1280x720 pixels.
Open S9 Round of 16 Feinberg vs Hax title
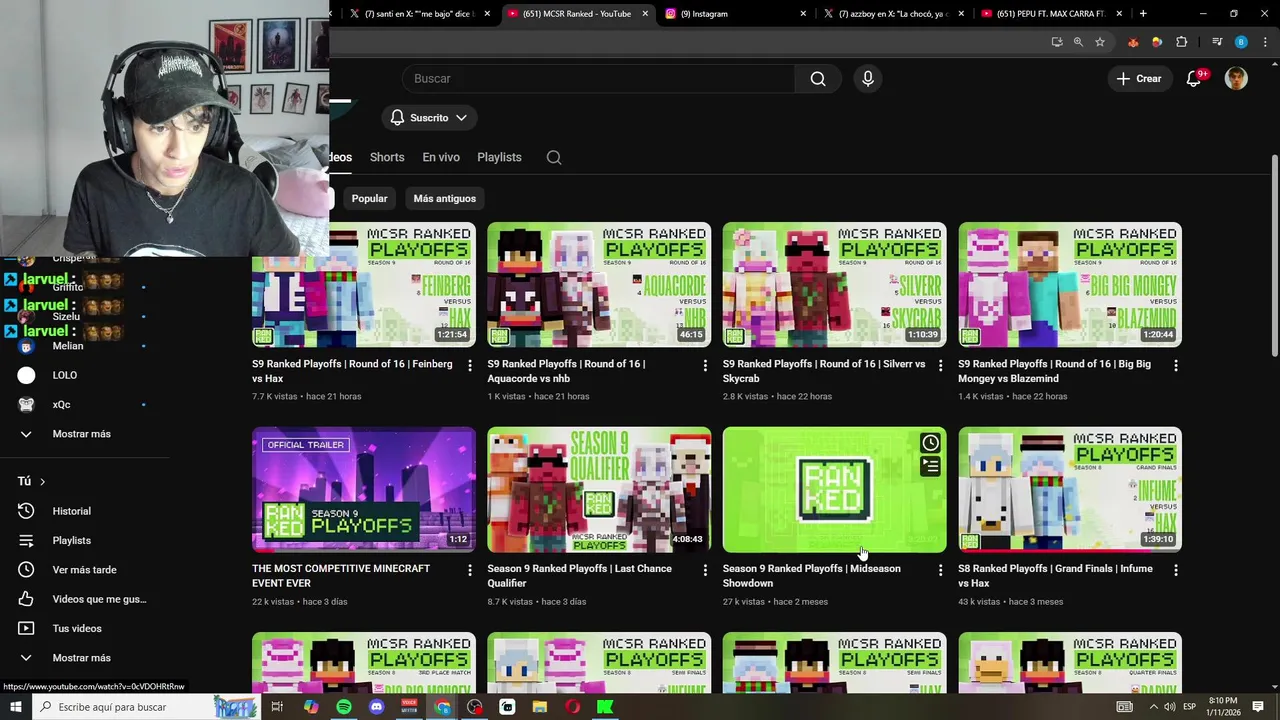[x=352, y=371]
